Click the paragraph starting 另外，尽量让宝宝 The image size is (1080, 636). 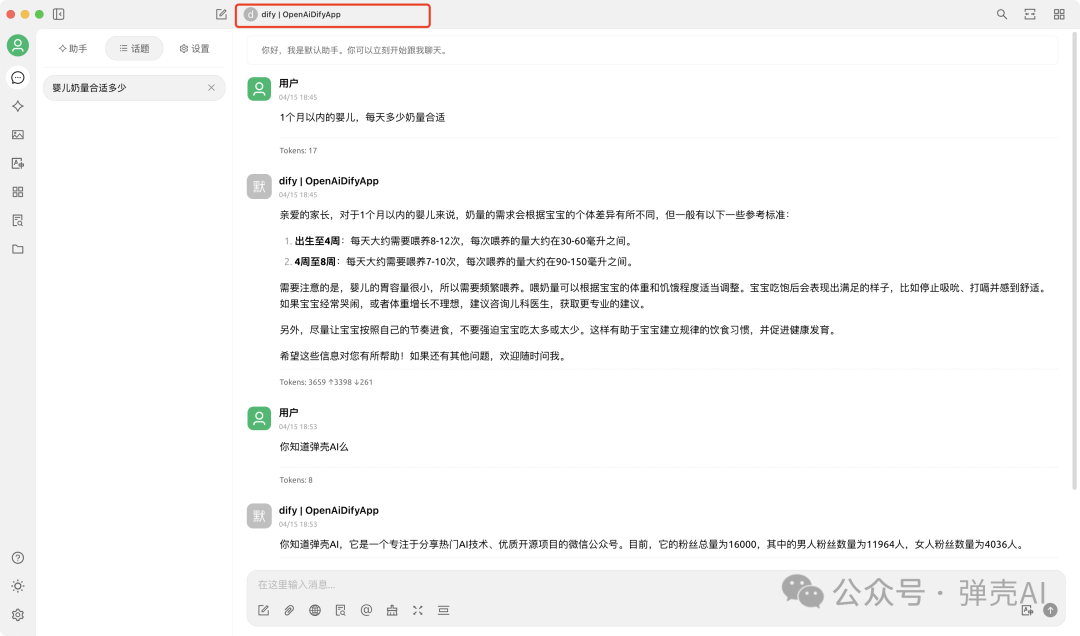click(559, 331)
